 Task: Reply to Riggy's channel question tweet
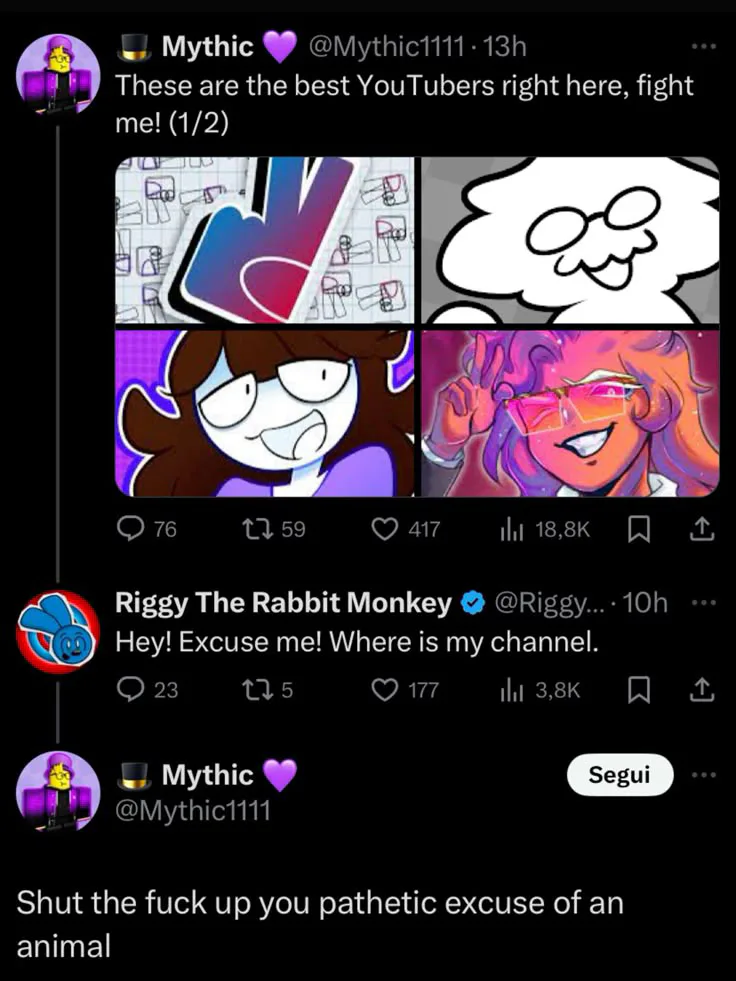(132, 688)
